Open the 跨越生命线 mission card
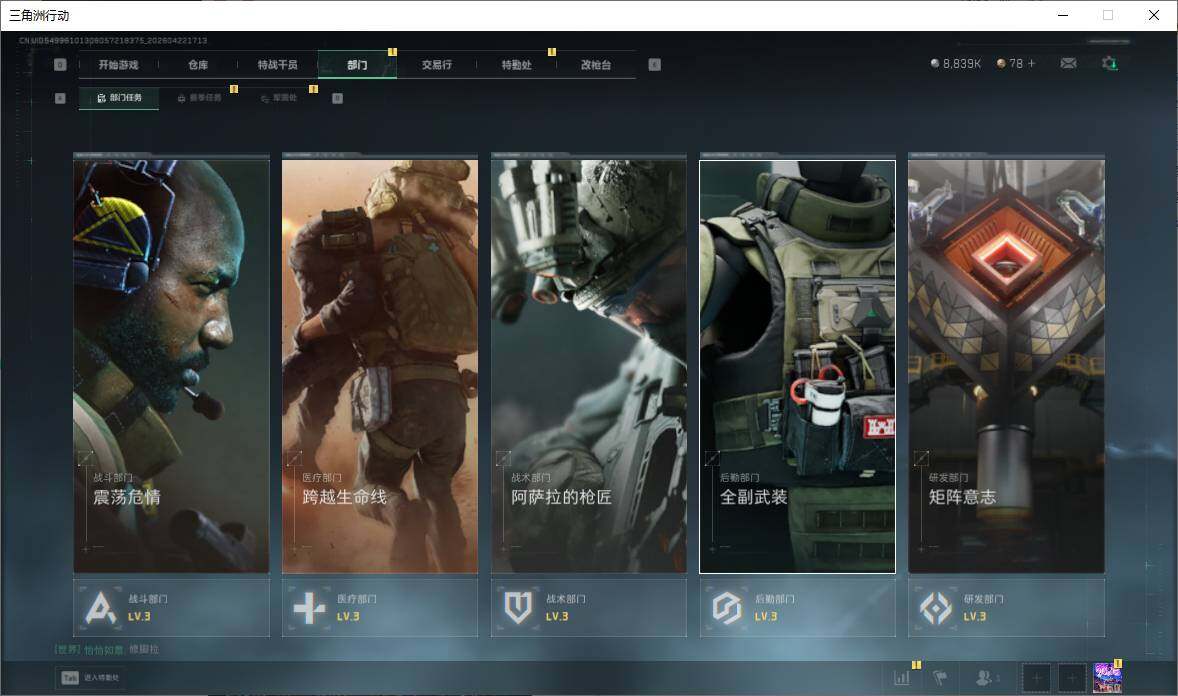The image size is (1178, 696). [x=379, y=366]
